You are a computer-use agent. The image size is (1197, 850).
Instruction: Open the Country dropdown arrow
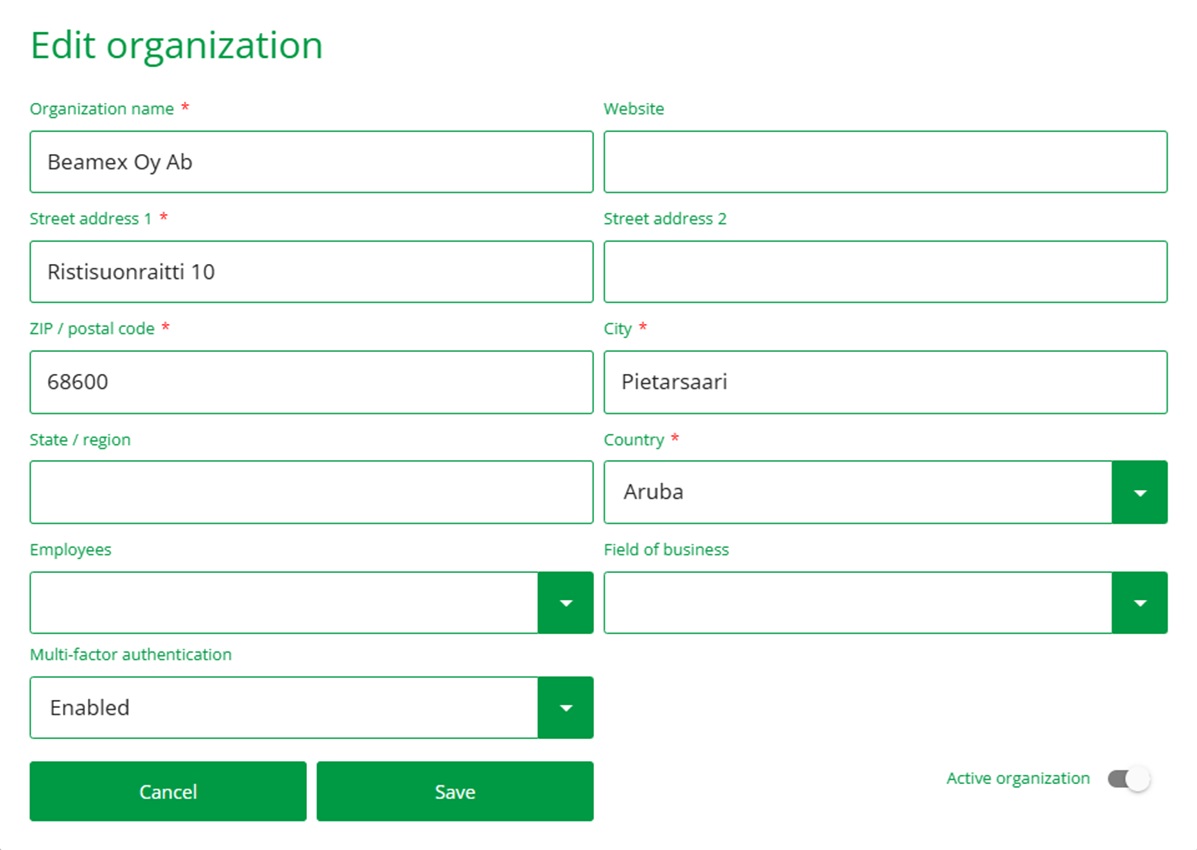pos(1140,492)
